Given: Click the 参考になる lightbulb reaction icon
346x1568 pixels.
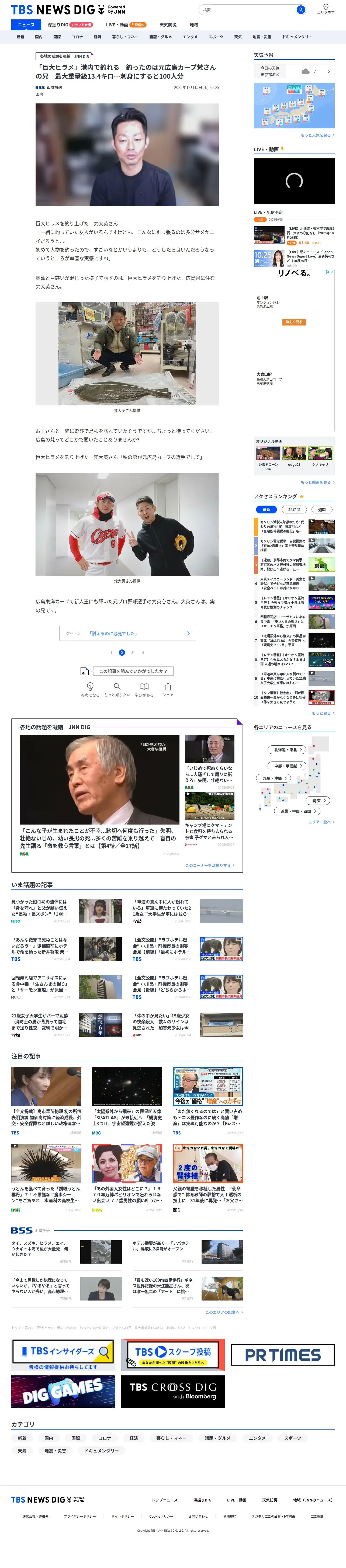Looking at the screenshot, I should [x=90, y=686].
